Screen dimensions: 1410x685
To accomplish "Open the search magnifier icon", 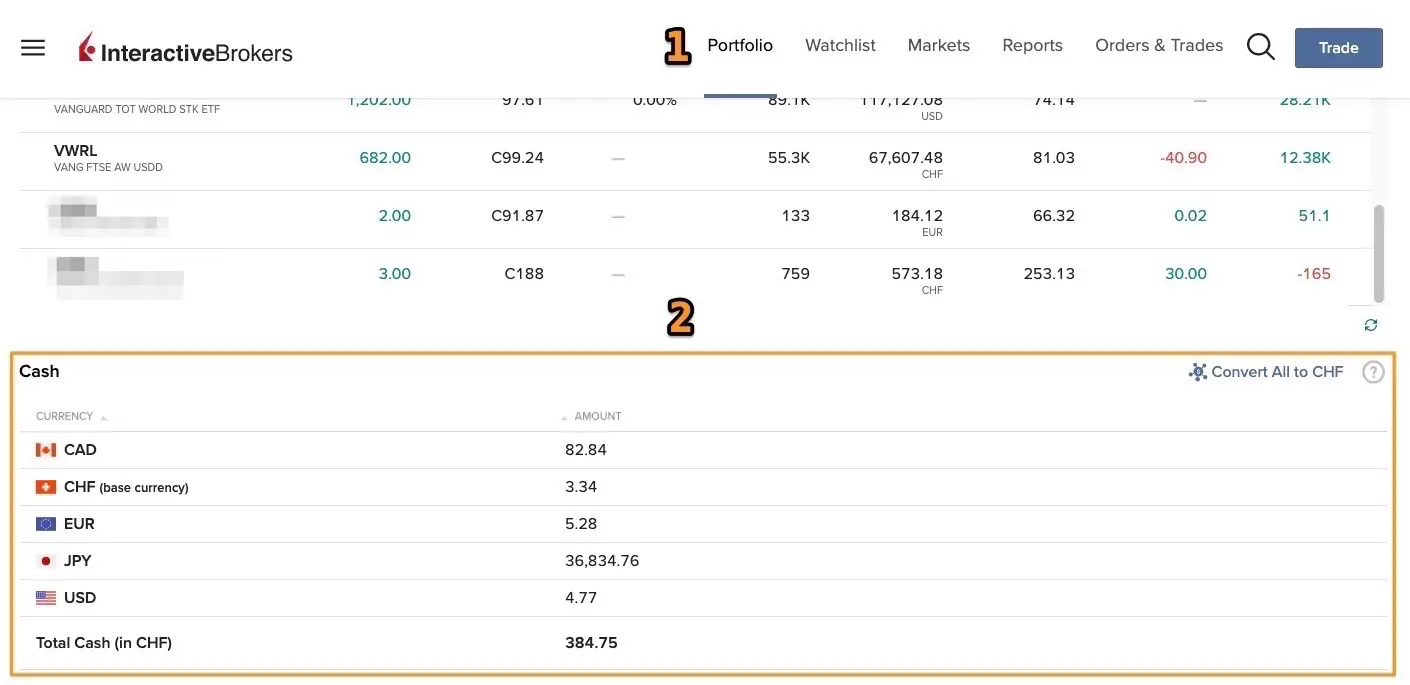I will coord(1261,47).
